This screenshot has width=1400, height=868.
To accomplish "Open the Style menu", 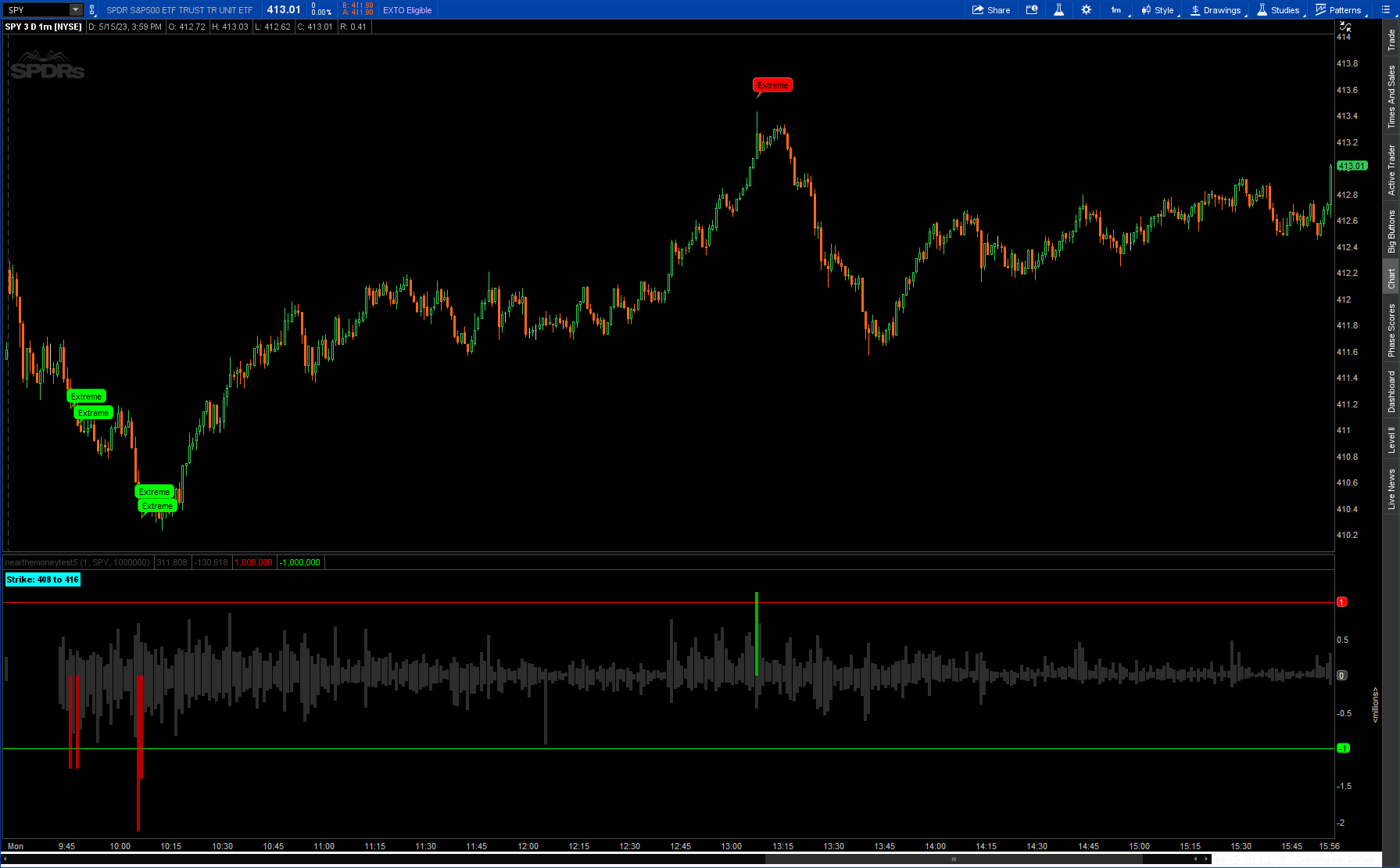I will pyautogui.click(x=1158, y=10).
